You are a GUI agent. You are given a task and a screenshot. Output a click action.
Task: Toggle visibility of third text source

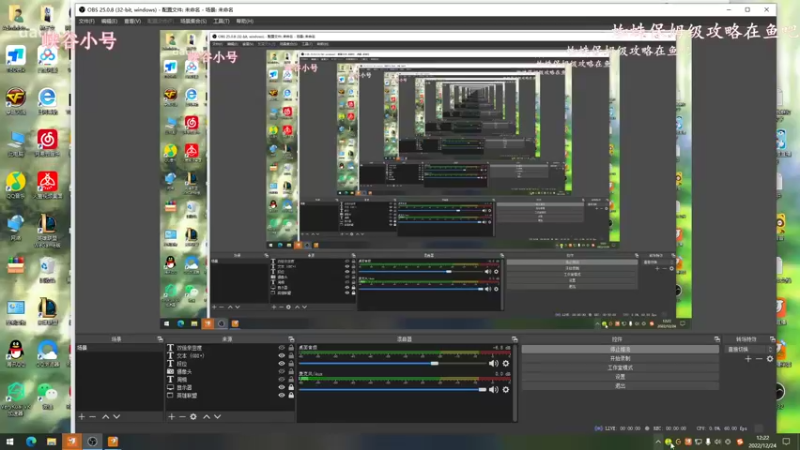point(281,363)
